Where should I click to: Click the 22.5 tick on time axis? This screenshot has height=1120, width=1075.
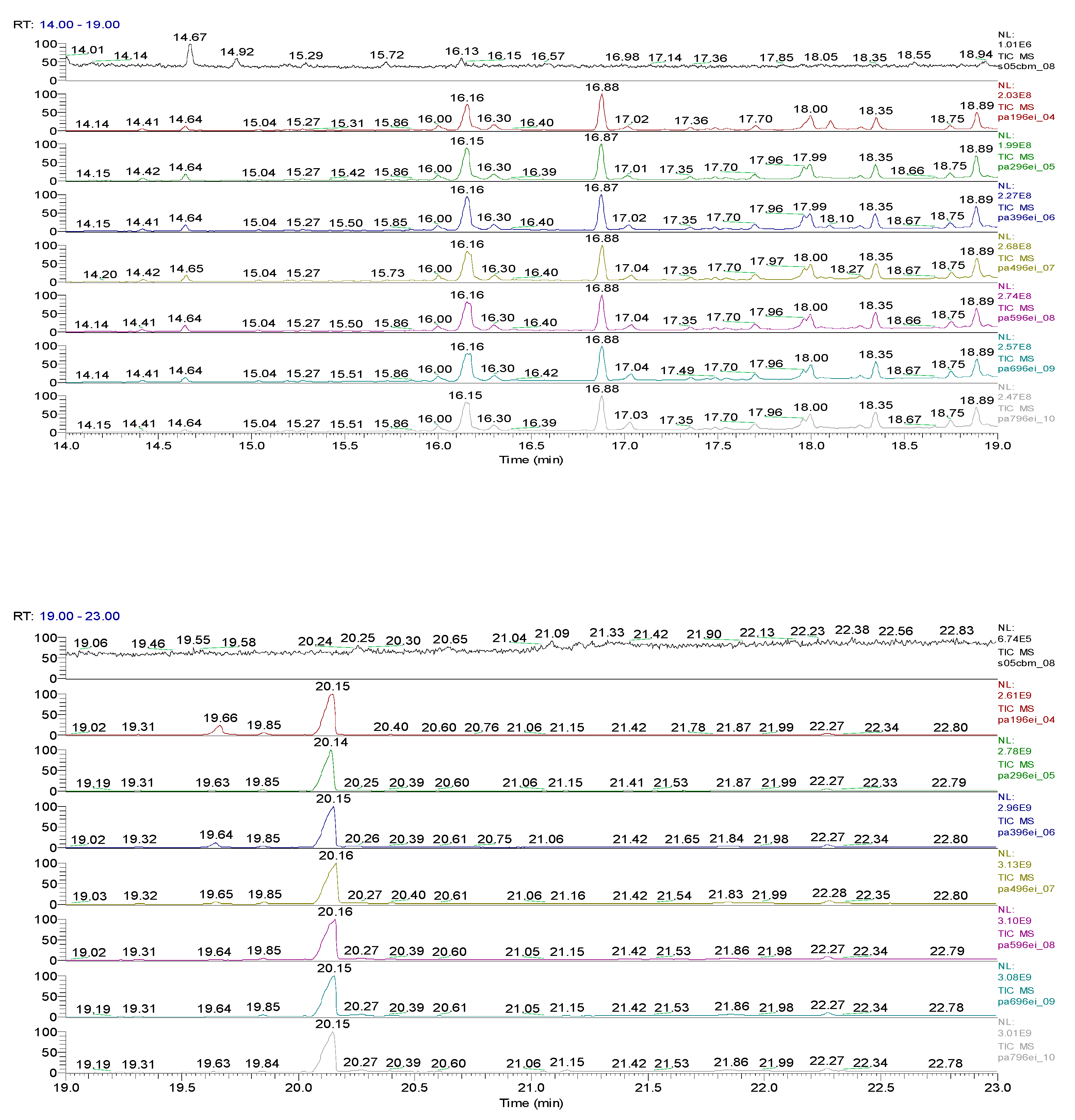point(881,1088)
